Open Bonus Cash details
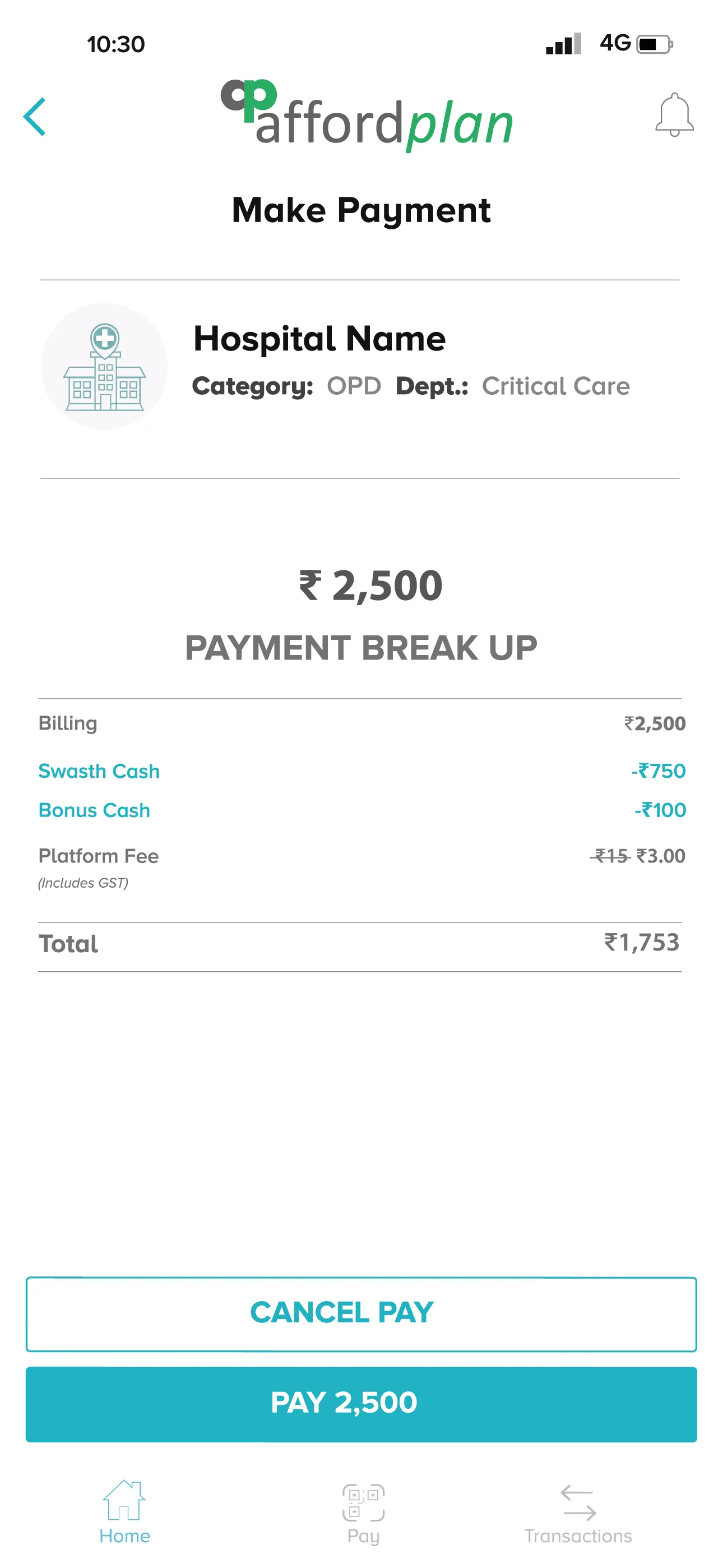This screenshot has width=723, height=1568. click(x=94, y=810)
